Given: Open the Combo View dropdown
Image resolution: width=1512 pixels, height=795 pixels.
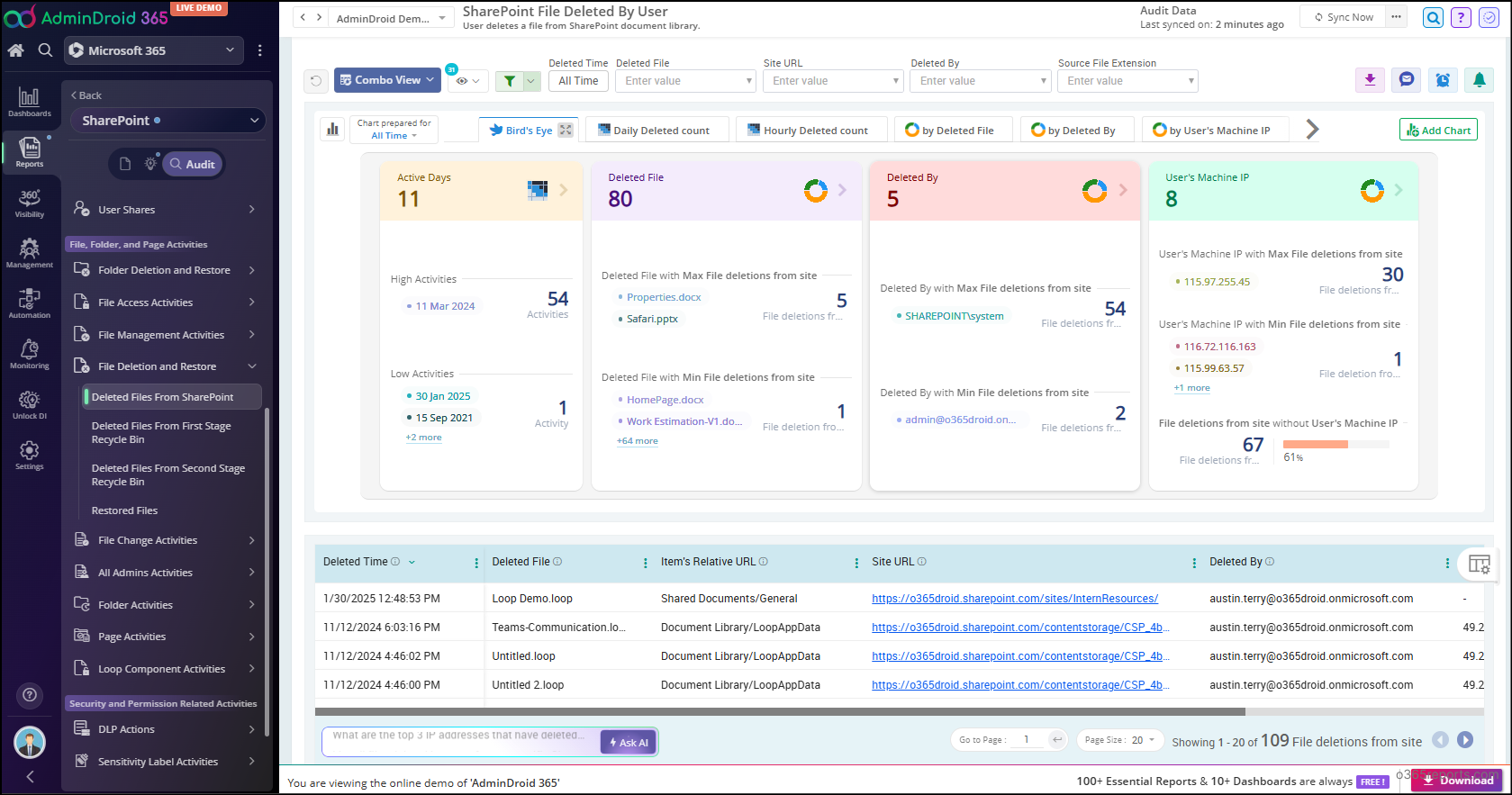Looking at the screenshot, I should tap(387, 80).
